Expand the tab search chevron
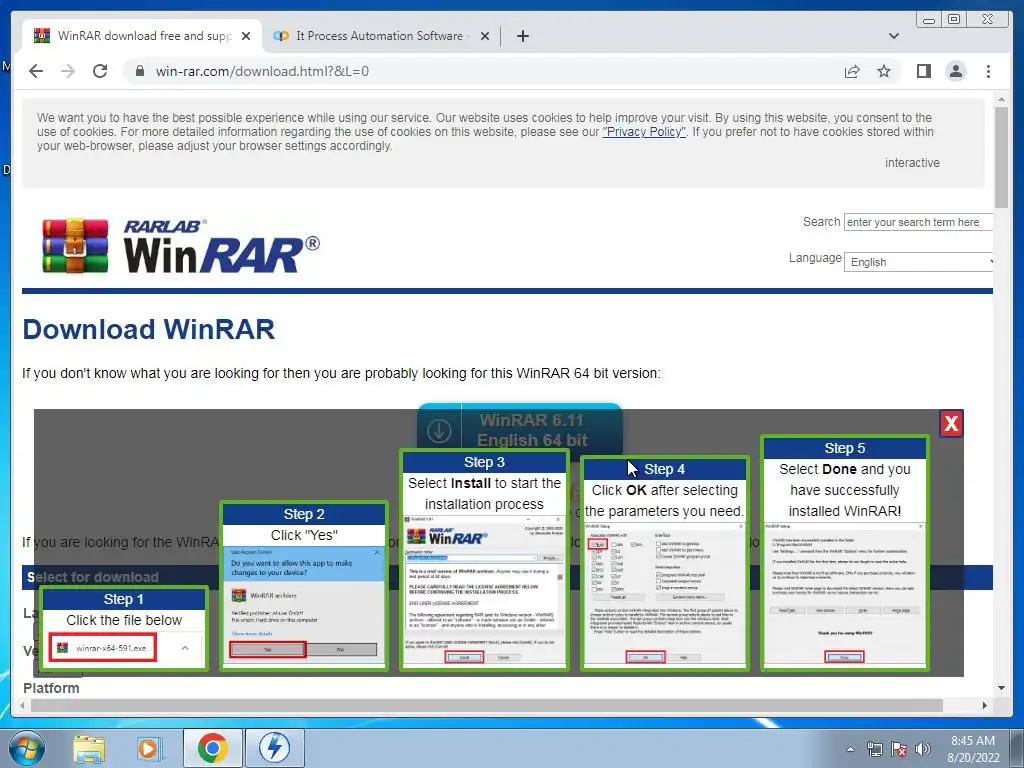Image resolution: width=1024 pixels, height=768 pixels. [893, 36]
